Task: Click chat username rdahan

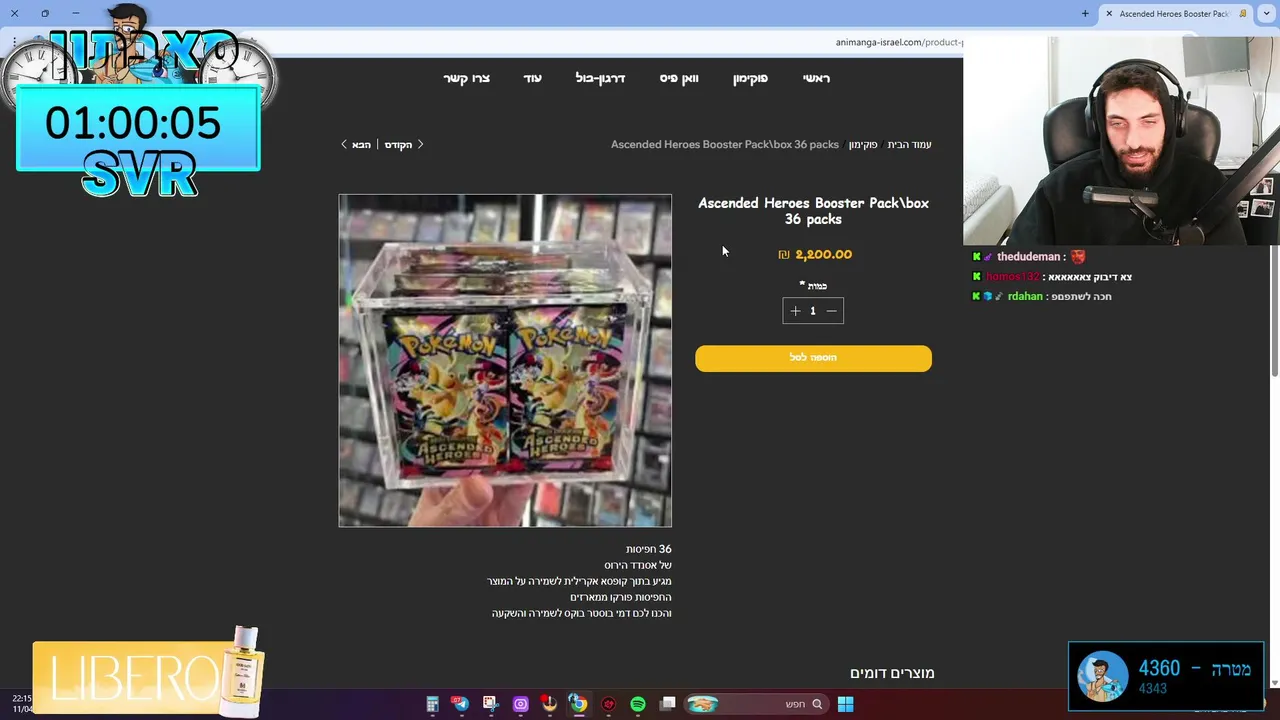Action: pos(1025,297)
